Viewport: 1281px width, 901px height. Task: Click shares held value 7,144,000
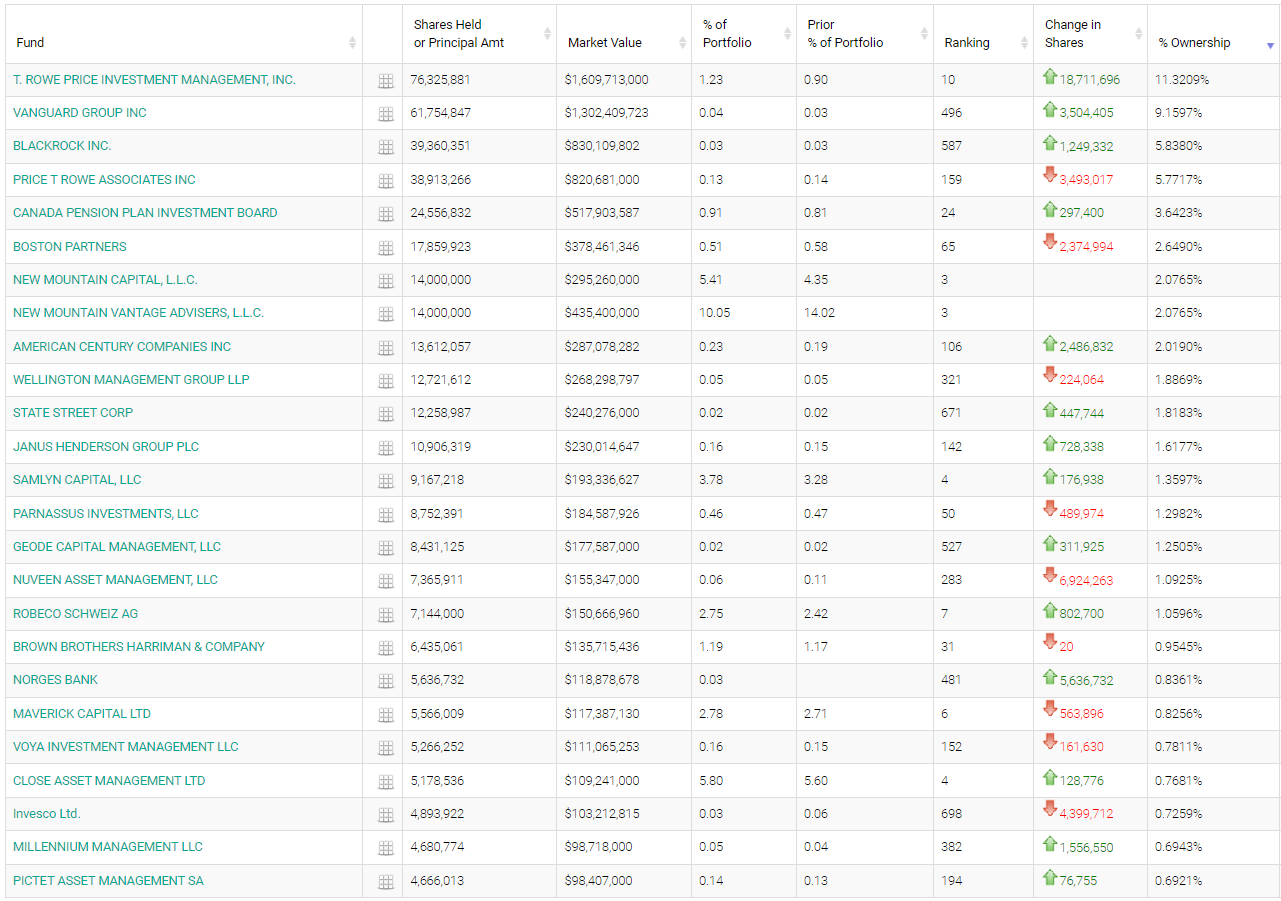pyautogui.click(x=437, y=614)
